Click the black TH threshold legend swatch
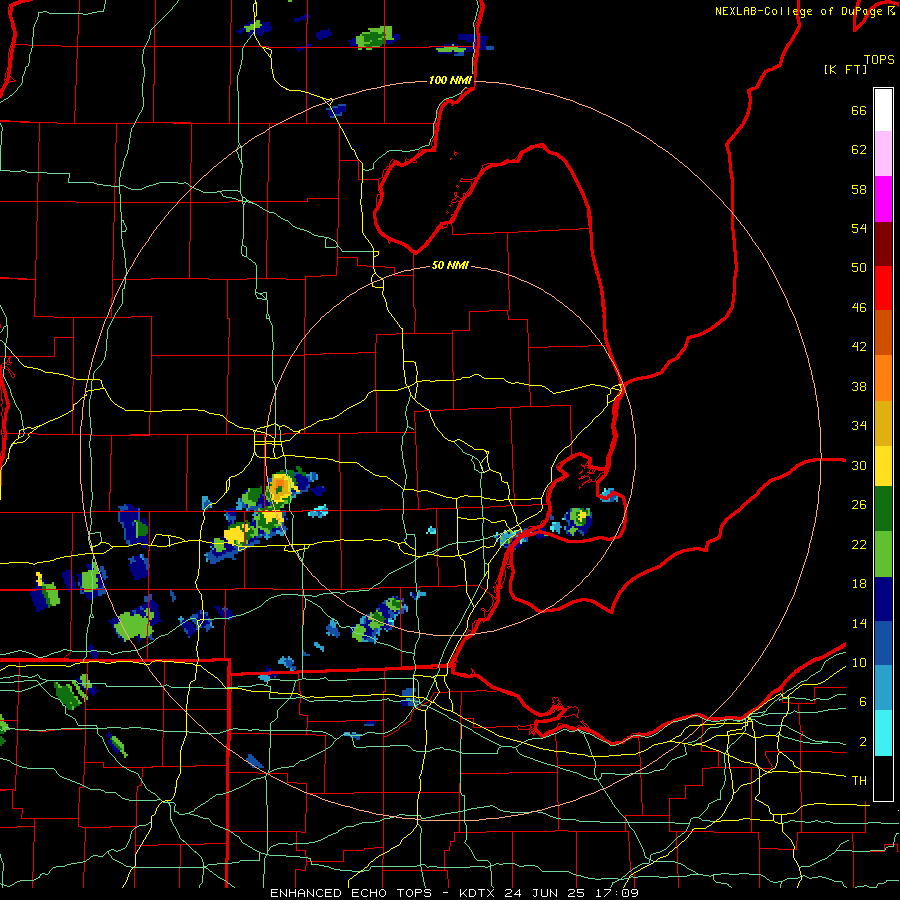The height and width of the screenshot is (900, 900). point(883,778)
